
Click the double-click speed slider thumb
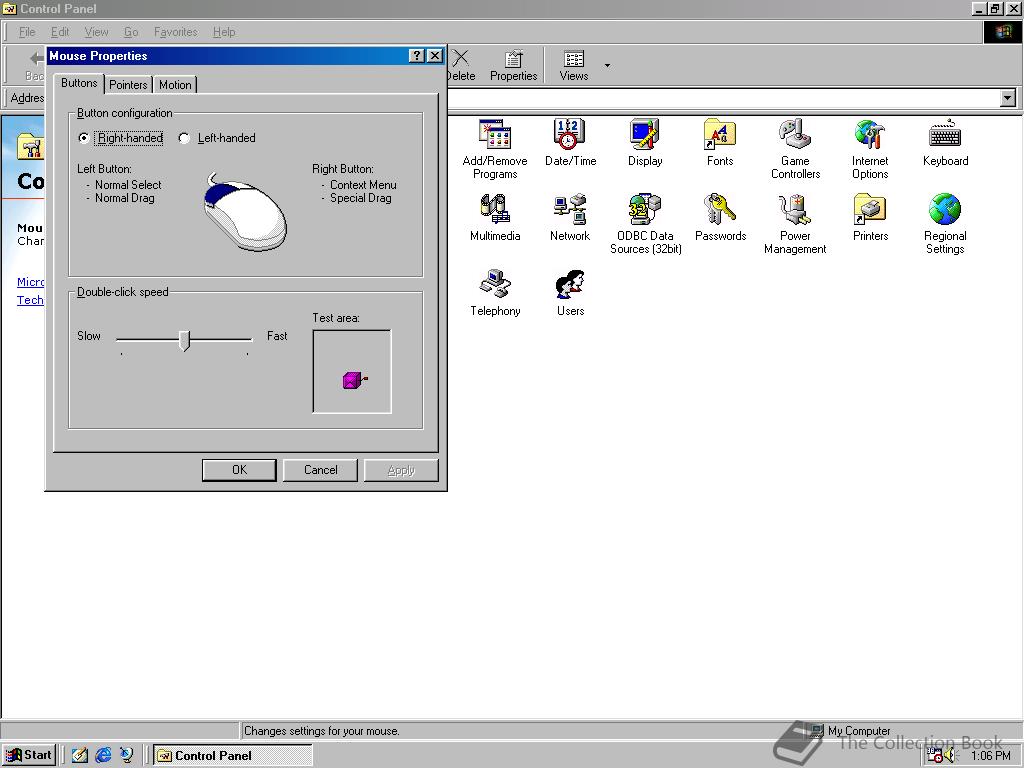tap(185, 340)
